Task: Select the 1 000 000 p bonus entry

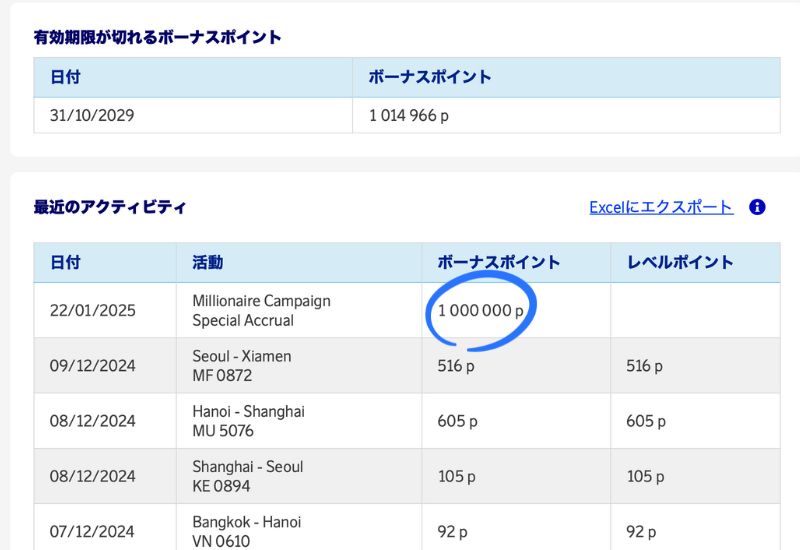Action: tap(481, 310)
